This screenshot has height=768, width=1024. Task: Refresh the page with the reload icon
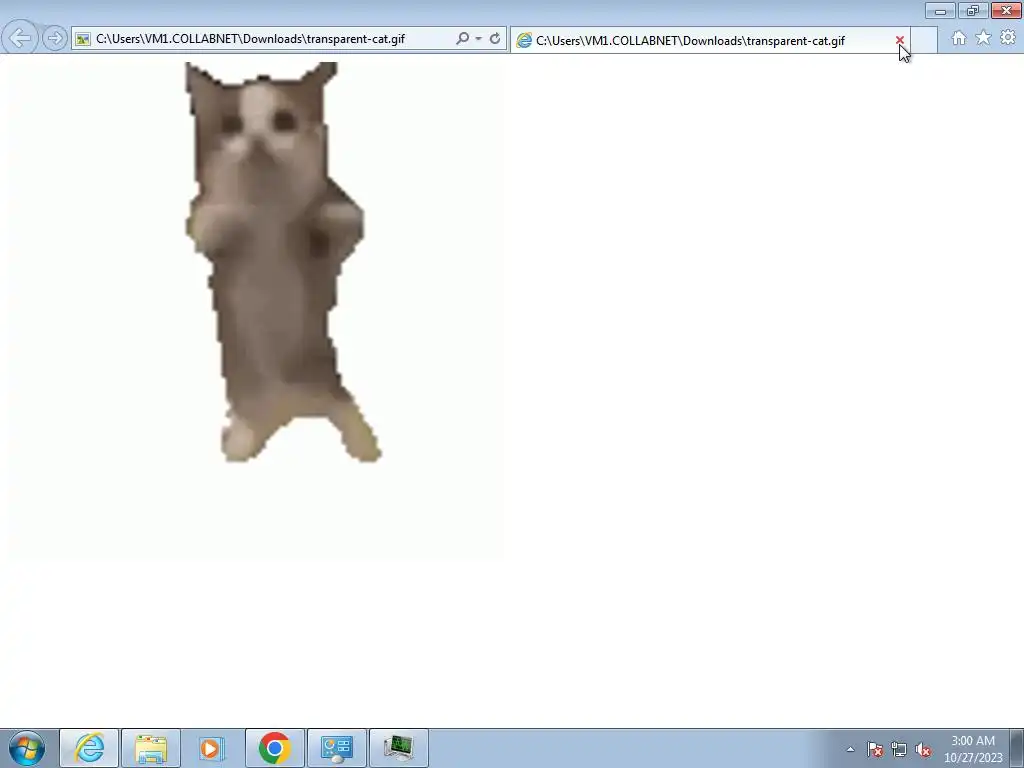point(495,39)
